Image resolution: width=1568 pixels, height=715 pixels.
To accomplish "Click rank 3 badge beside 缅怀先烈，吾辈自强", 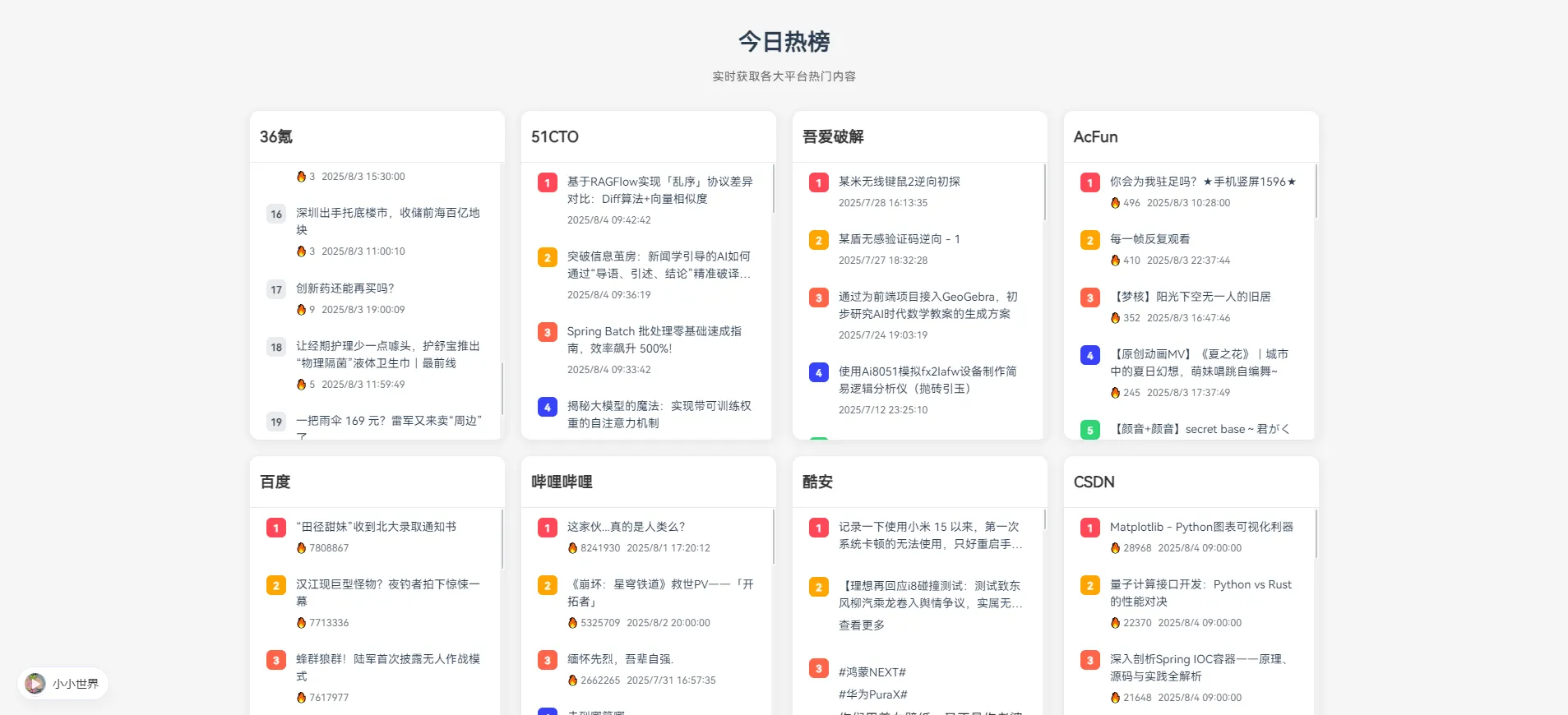I will click(x=548, y=660).
